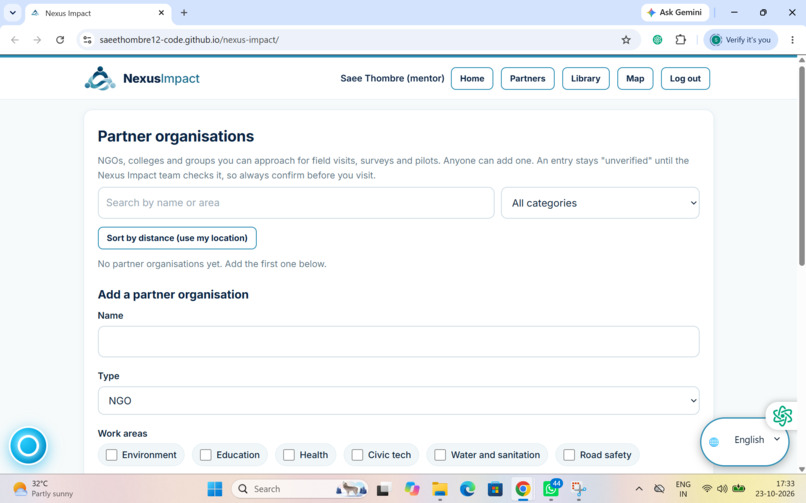The height and width of the screenshot is (503, 806).
Task: Click the Saee Thombre (mentor) label
Action: pos(392,79)
